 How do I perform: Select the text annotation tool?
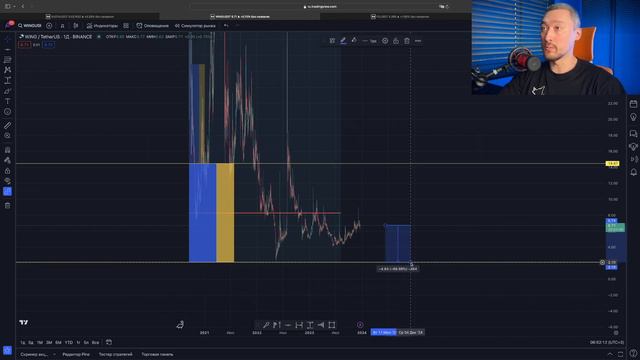click(7, 101)
